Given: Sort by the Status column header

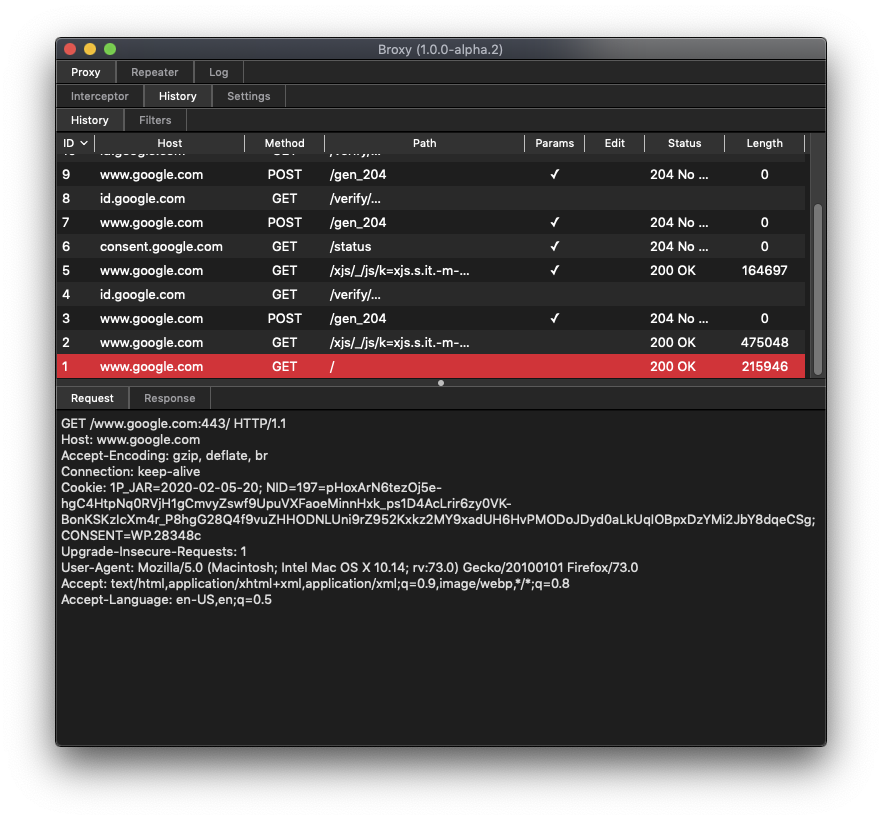Looking at the screenshot, I should tap(685, 143).
